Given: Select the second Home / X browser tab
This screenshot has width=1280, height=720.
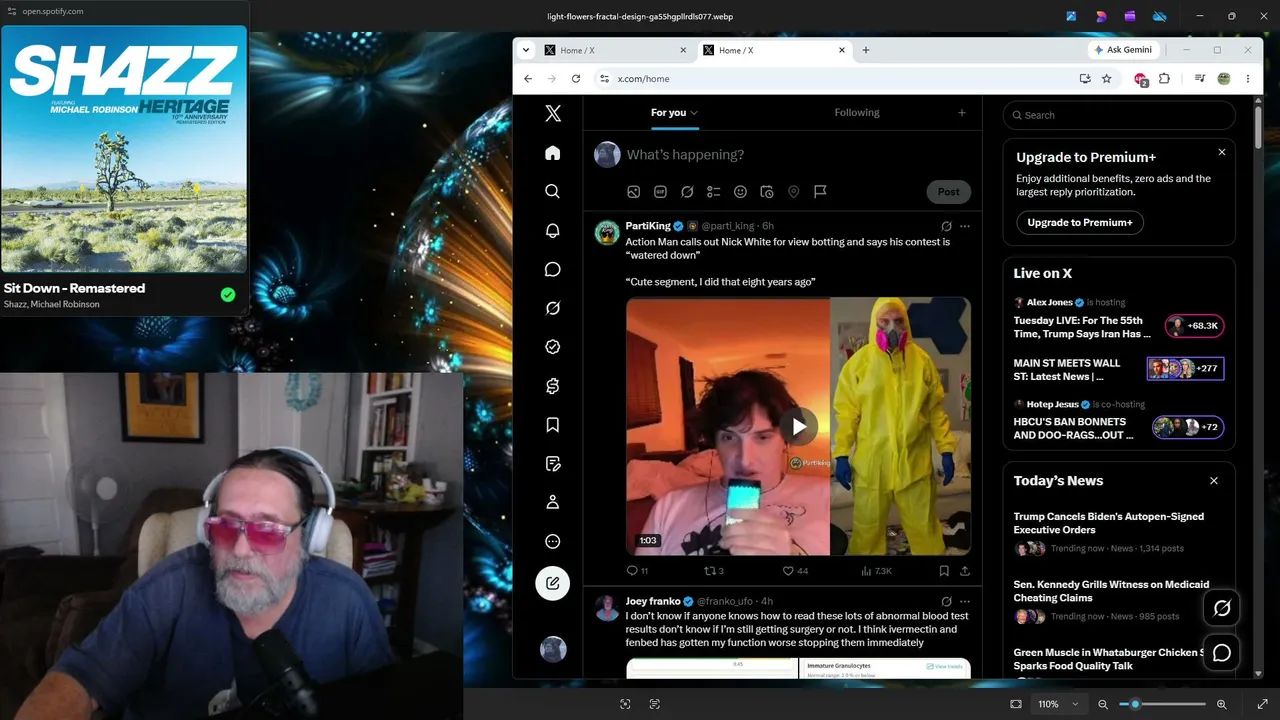Looking at the screenshot, I should pyautogui.click(x=773, y=50).
